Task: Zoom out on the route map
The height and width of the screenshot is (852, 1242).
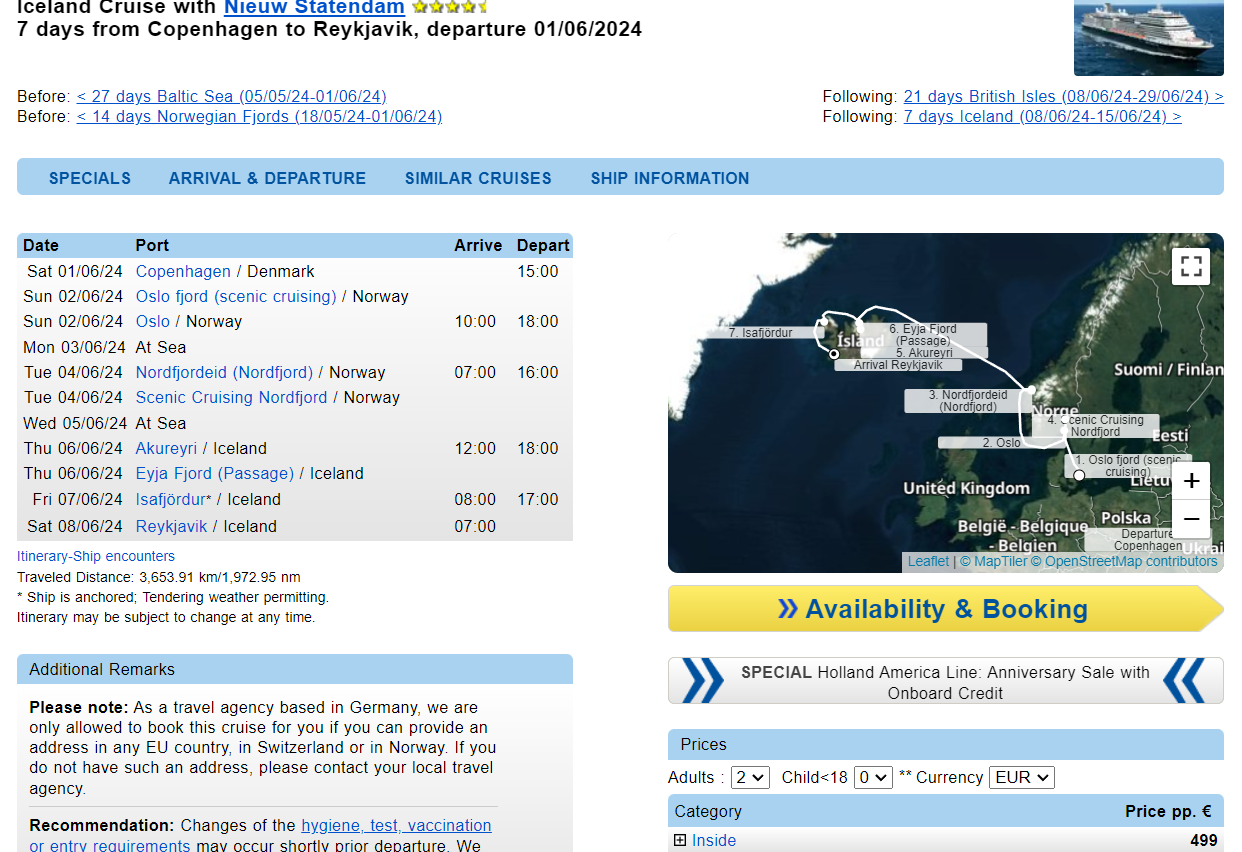Action: [1191, 520]
